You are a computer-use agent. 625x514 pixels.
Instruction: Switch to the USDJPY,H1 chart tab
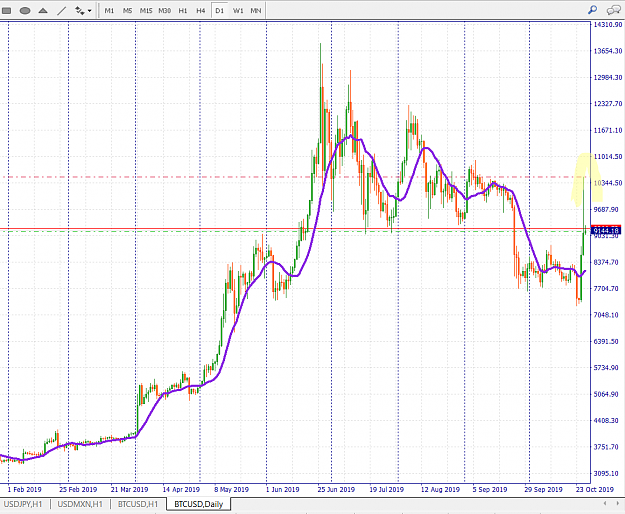pos(23,504)
